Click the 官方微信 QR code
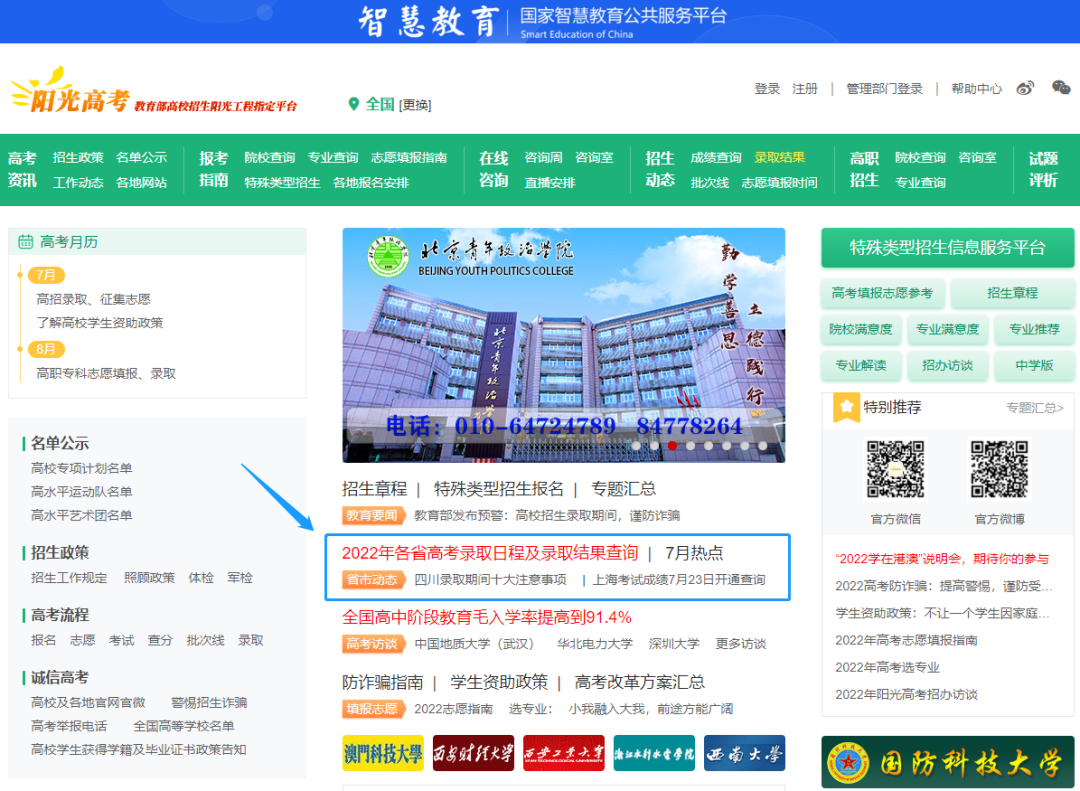 tap(895, 469)
